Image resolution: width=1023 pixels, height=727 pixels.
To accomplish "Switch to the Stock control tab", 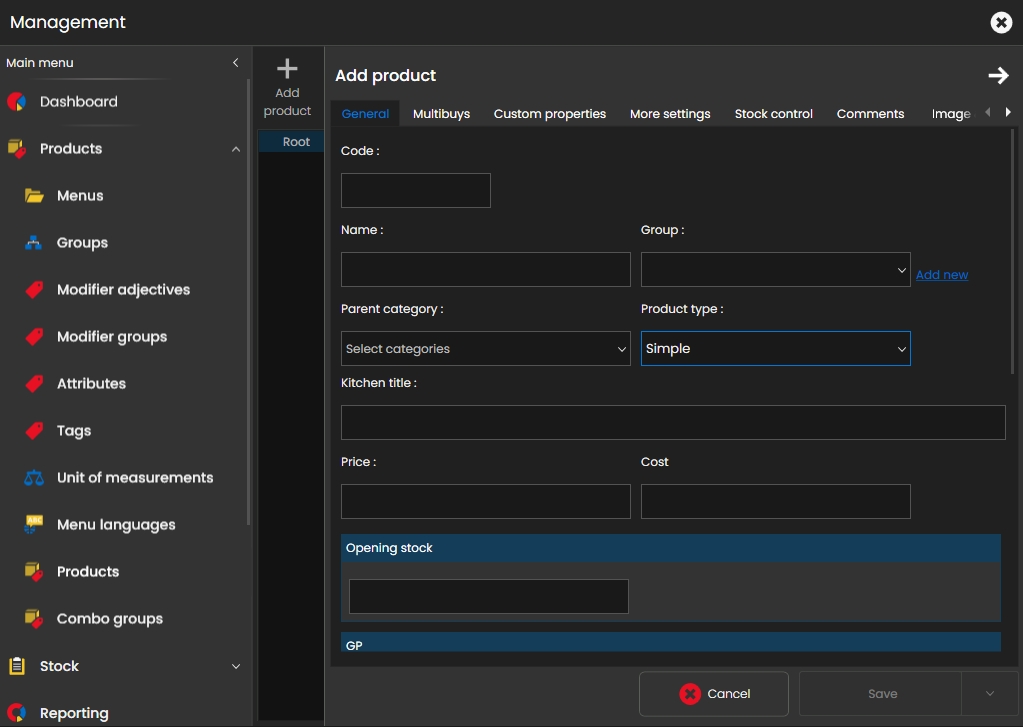I will point(773,114).
